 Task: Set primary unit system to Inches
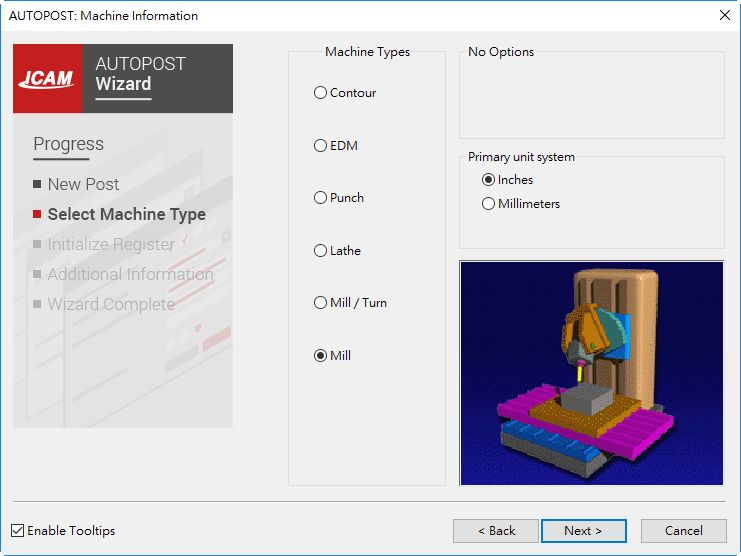click(x=489, y=180)
